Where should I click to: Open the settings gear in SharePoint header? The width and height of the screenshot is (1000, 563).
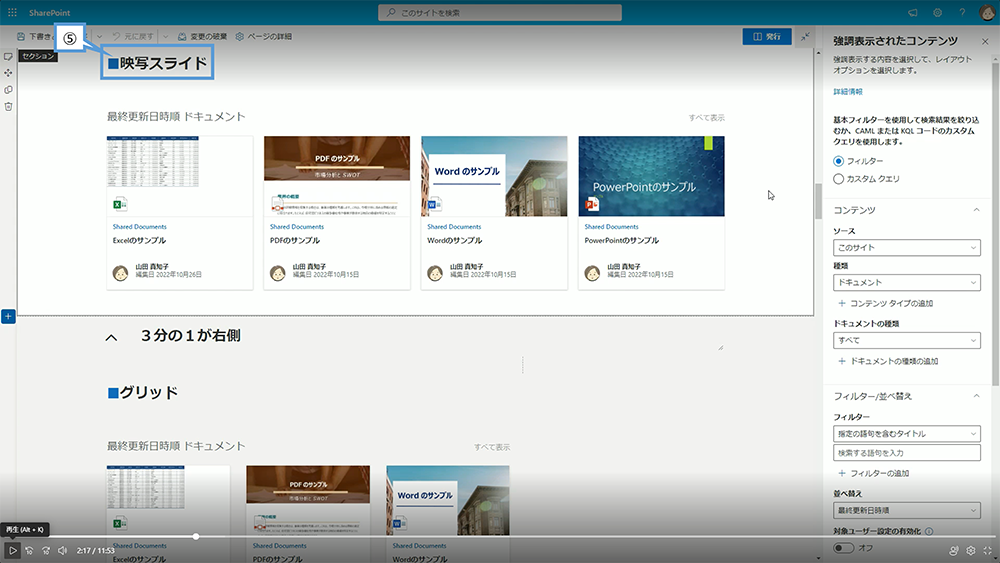tap(938, 12)
